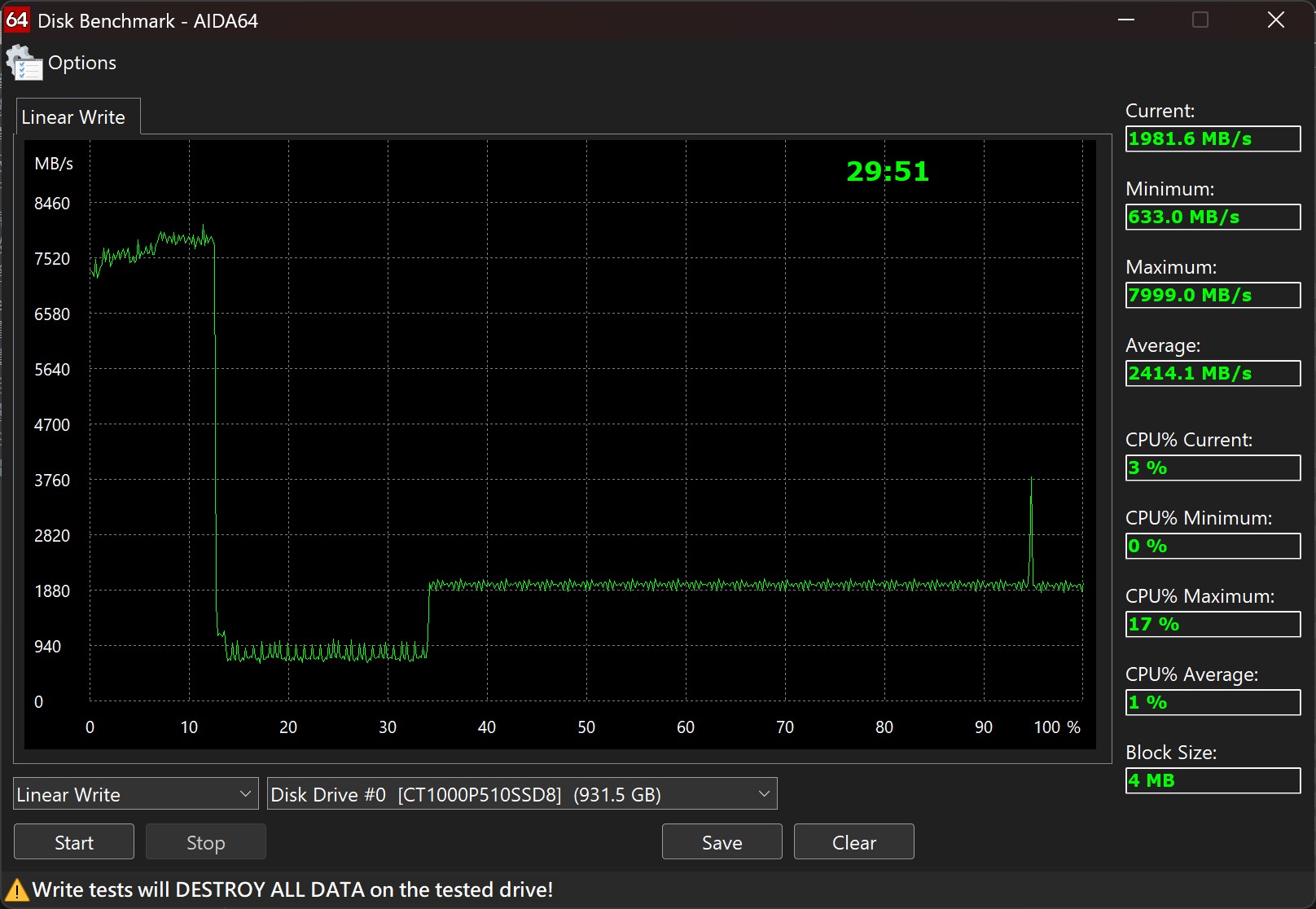The image size is (1316, 909).
Task: Click the 1880 label on MB/s axis
Action: click(52, 591)
